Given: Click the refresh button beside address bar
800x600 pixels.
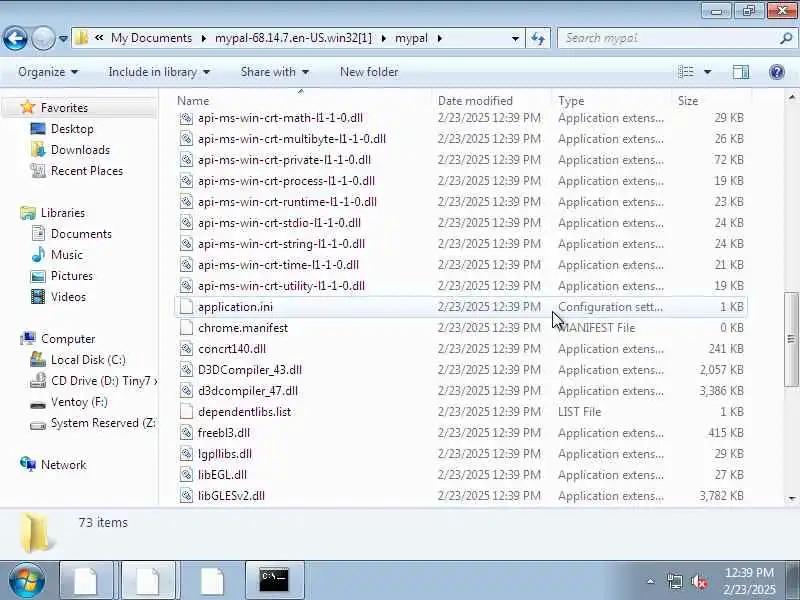Looking at the screenshot, I should click(x=538, y=38).
